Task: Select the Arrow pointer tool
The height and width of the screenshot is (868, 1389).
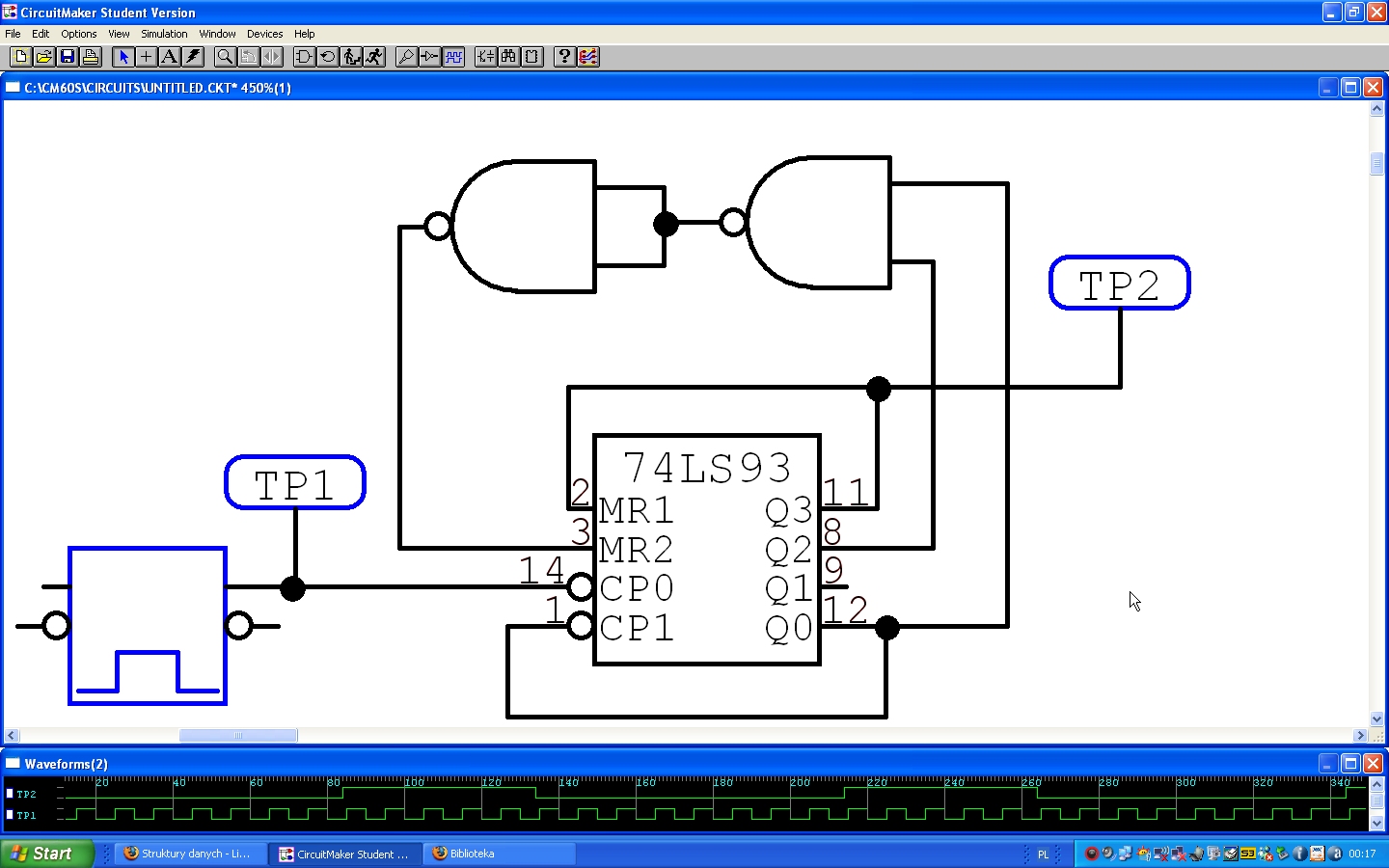Action: click(x=123, y=57)
